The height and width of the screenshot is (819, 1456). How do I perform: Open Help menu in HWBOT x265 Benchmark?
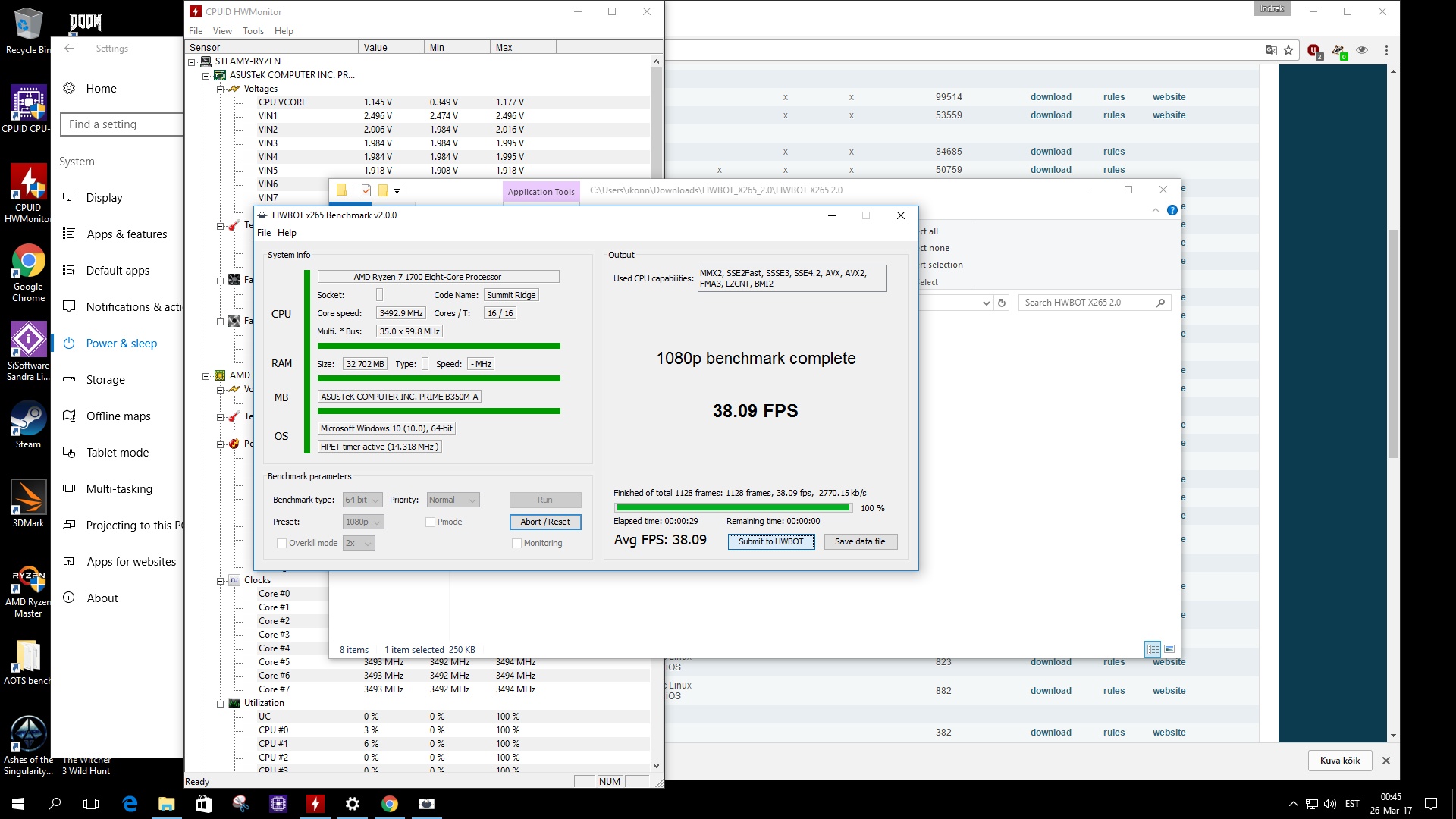point(287,233)
